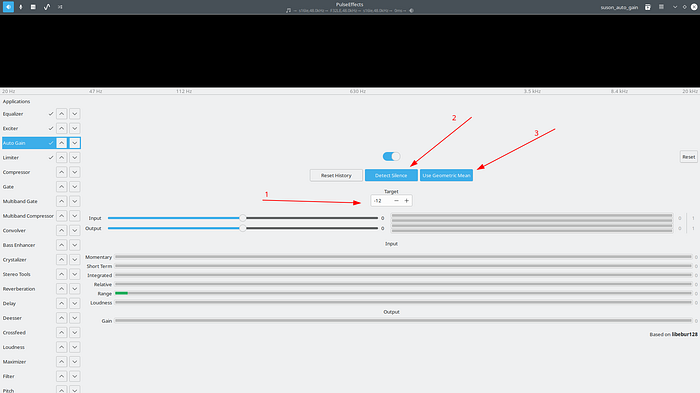Image resolution: width=700 pixels, height=393 pixels.
Task: Increase Target value with plus button
Action: pyautogui.click(x=407, y=201)
